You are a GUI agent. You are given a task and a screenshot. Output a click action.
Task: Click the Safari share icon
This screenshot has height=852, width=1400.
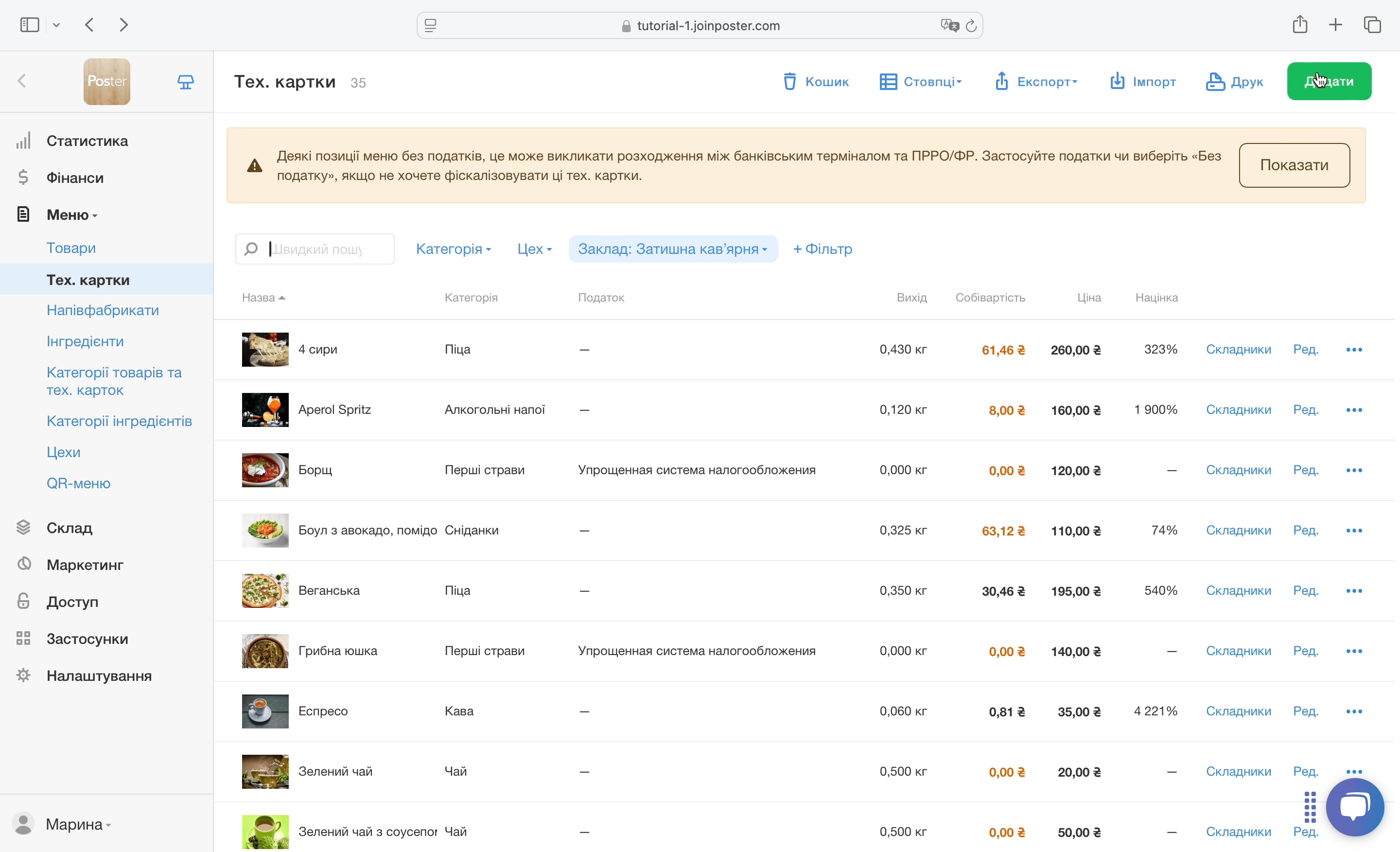1300,24
